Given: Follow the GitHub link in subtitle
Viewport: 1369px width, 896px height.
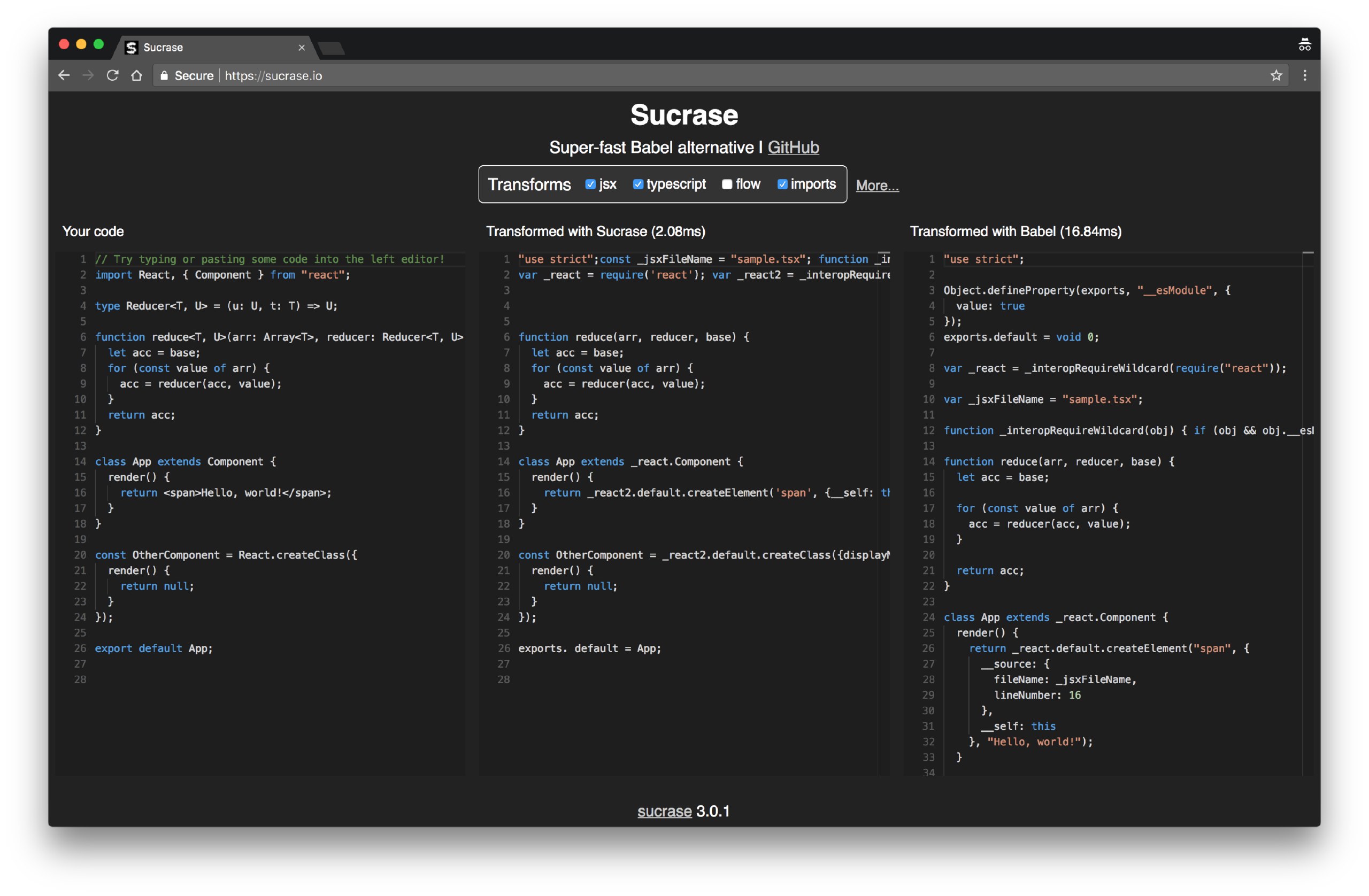Looking at the screenshot, I should 793,148.
